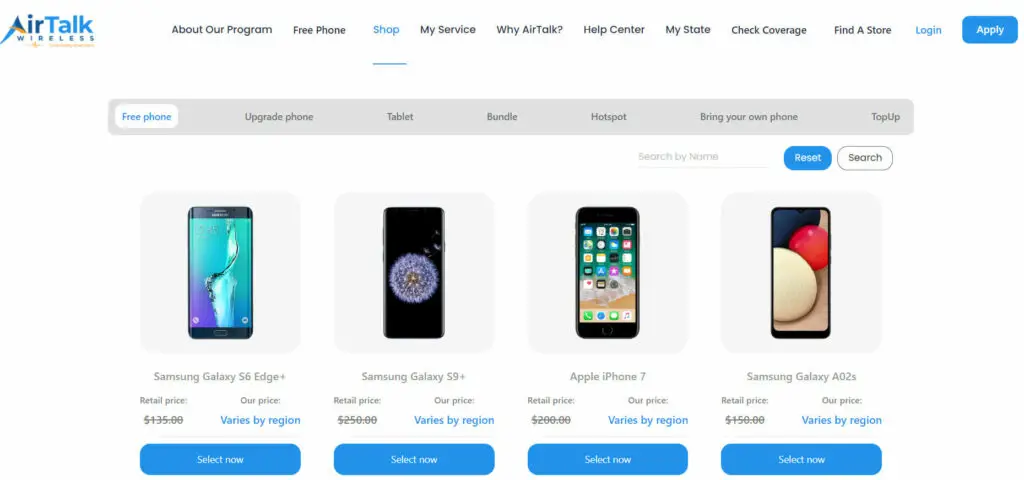This screenshot has height=480, width=1024.
Task: Select the TopUp tab
Action: (886, 117)
